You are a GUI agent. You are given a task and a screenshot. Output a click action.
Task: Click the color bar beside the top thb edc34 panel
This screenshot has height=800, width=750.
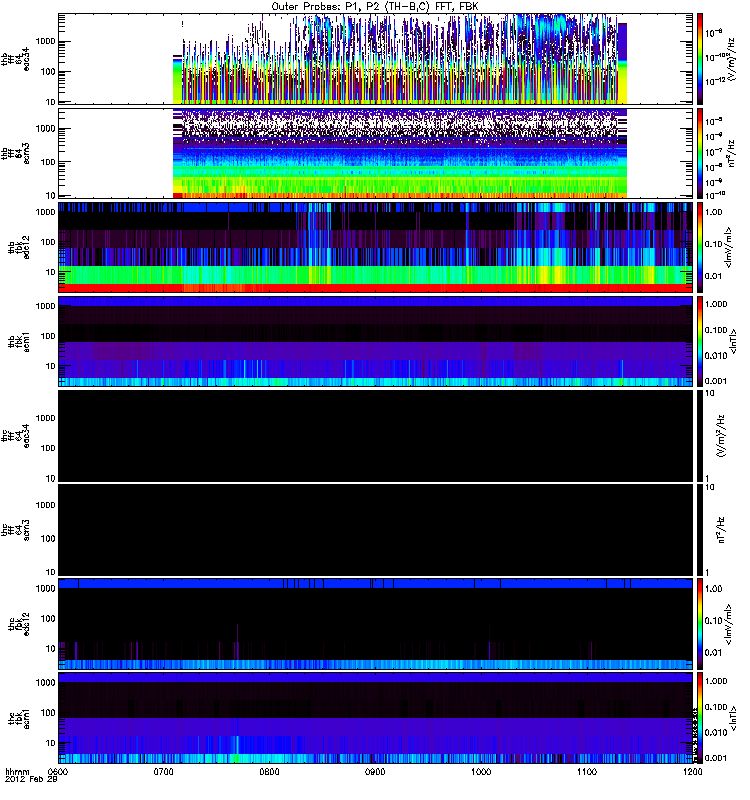coord(701,59)
